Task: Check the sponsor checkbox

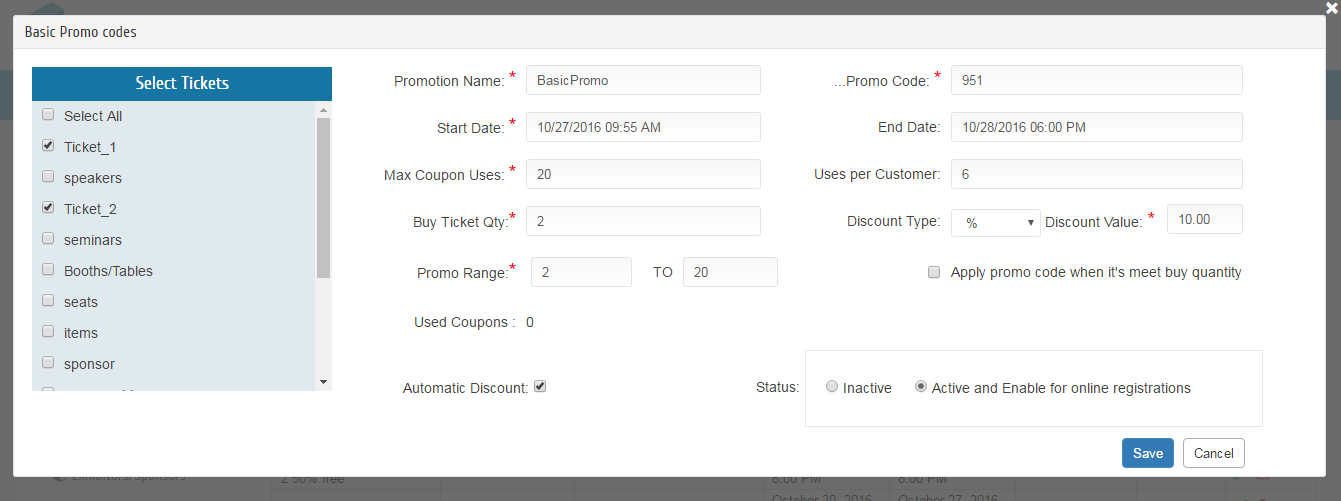Action: click(48, 363)
